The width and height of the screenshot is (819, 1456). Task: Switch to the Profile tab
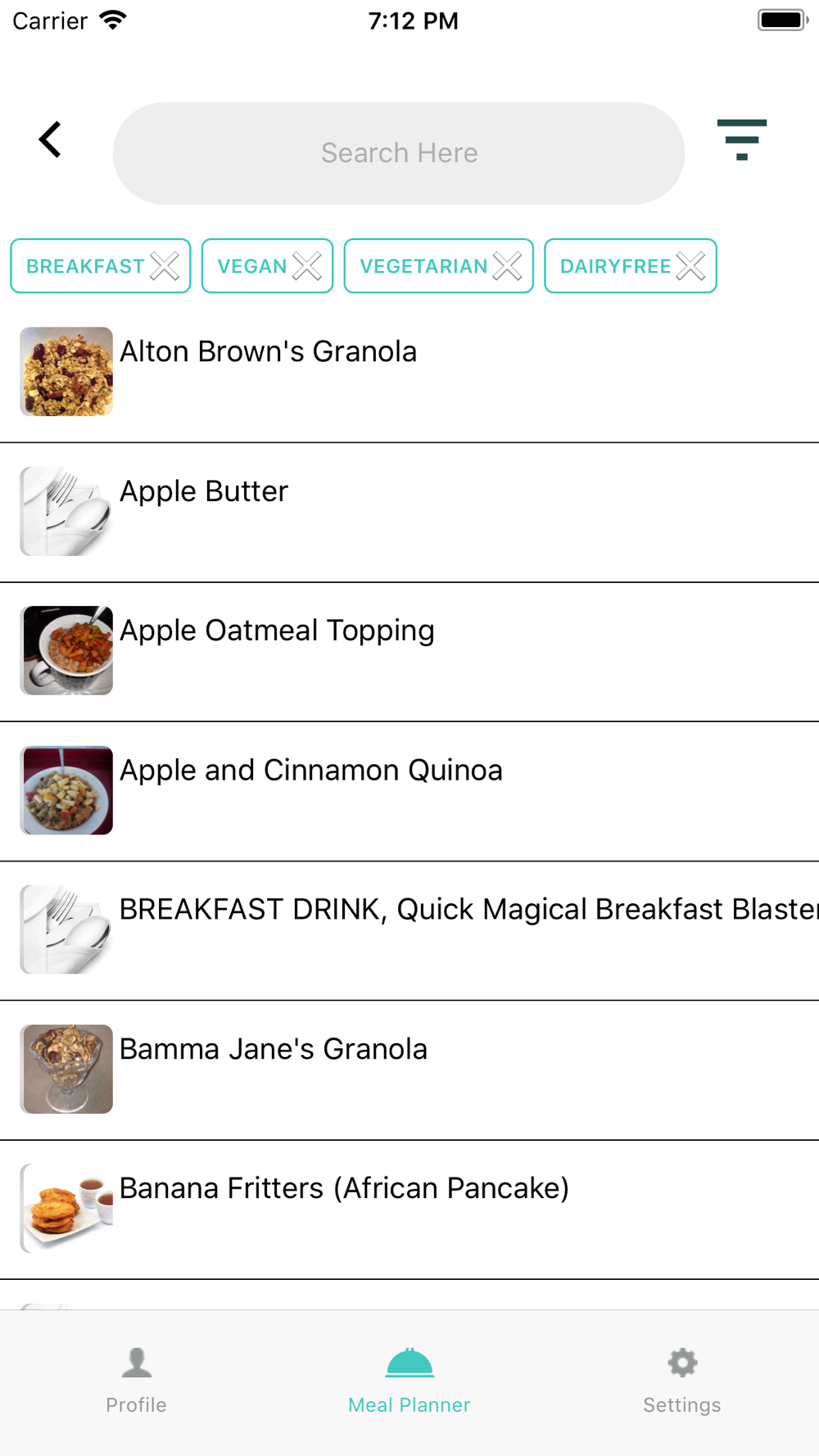136,1381
